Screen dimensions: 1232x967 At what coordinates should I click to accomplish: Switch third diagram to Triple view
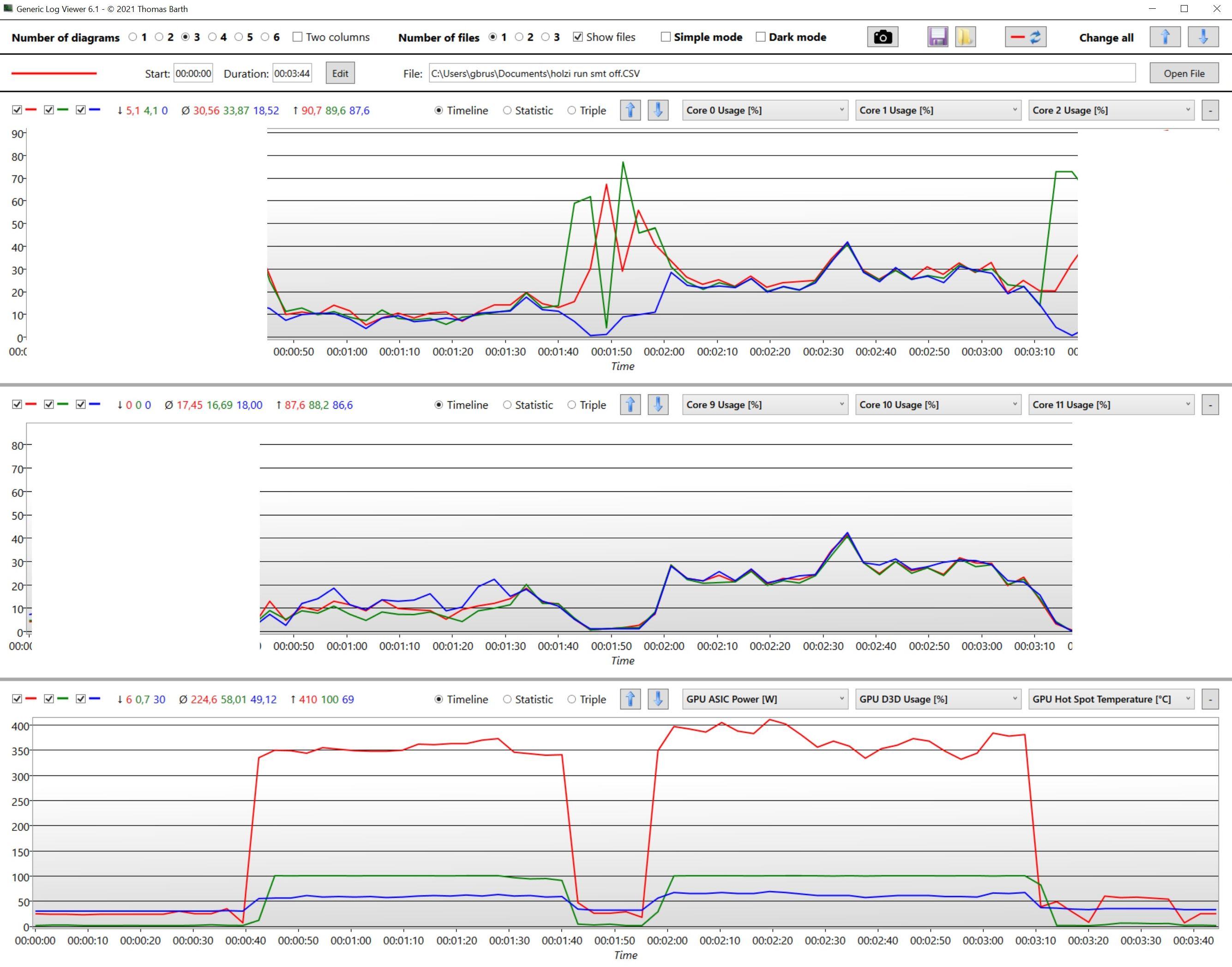coord(571,699)
